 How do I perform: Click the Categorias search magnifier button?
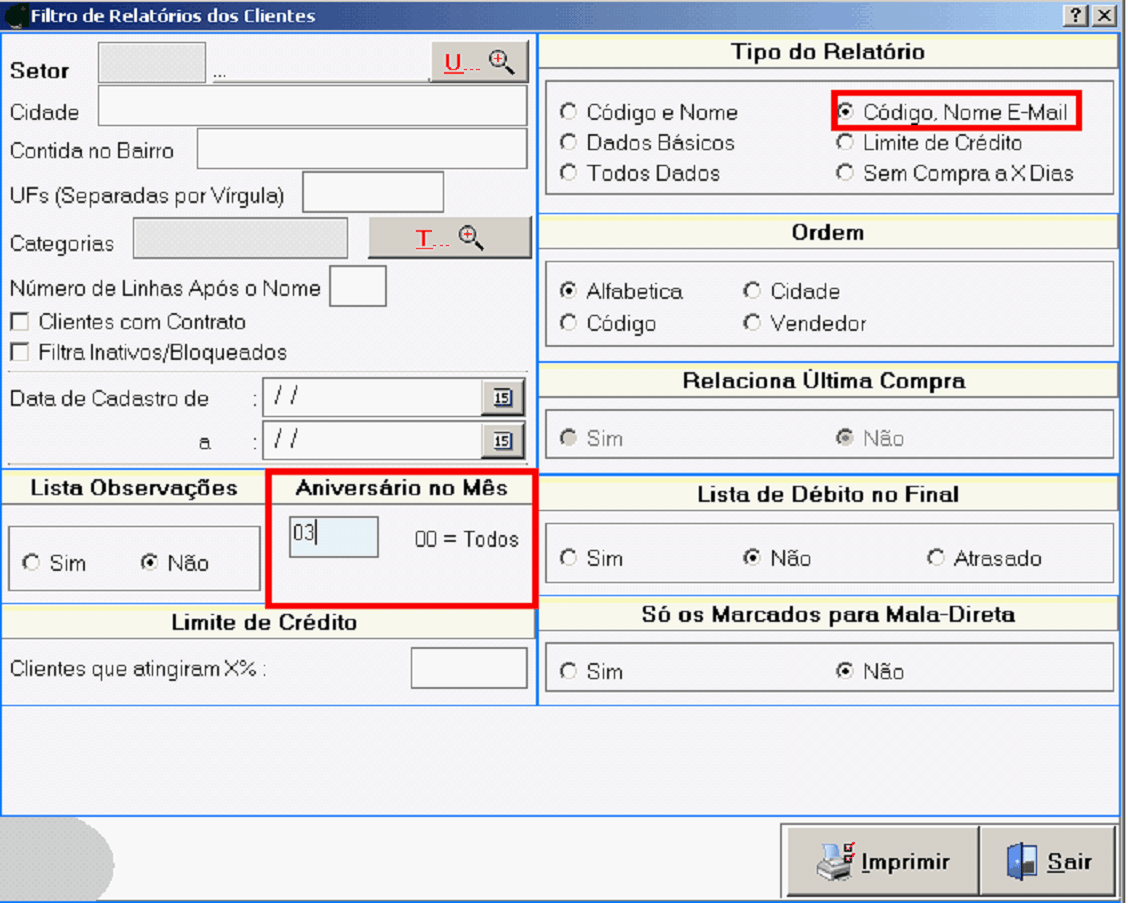449,238
